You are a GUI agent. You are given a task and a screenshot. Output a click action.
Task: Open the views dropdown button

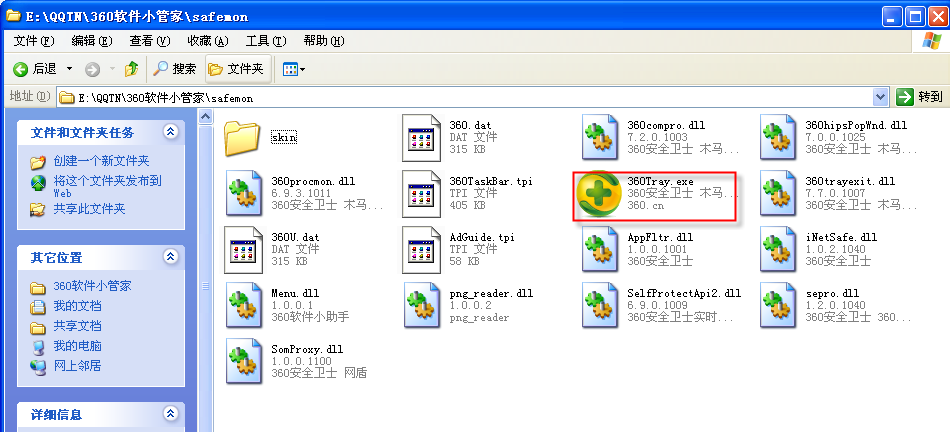(x=294, y=70)
